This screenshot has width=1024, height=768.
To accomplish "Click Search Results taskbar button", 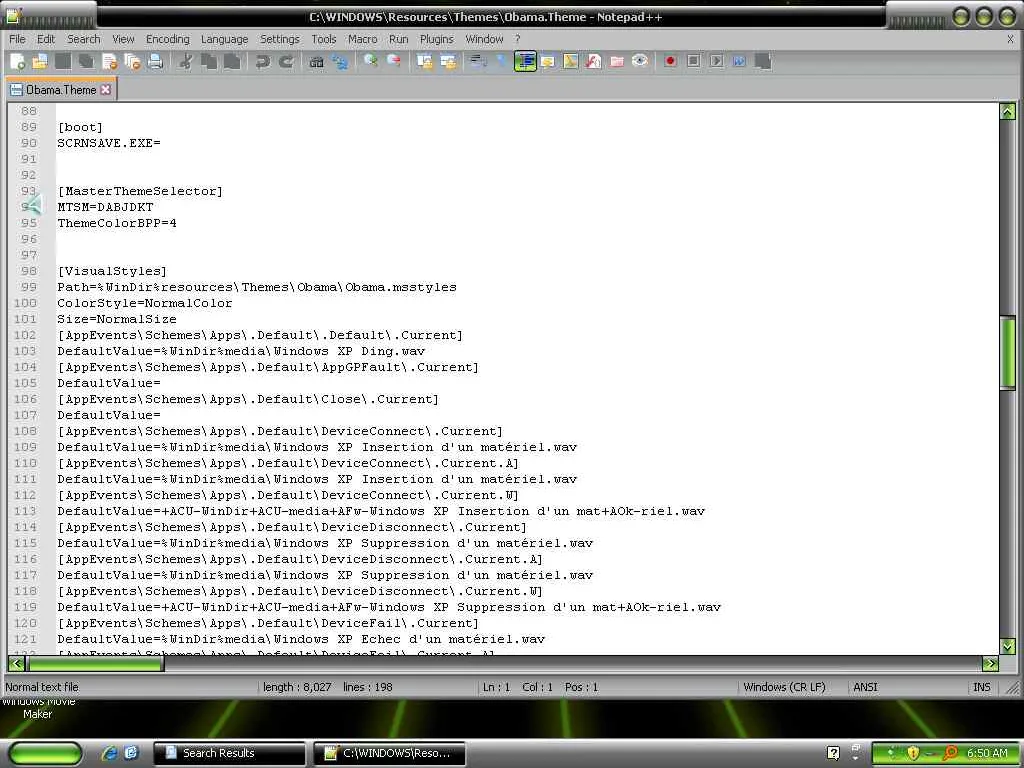I will click(x=229, y=753).
